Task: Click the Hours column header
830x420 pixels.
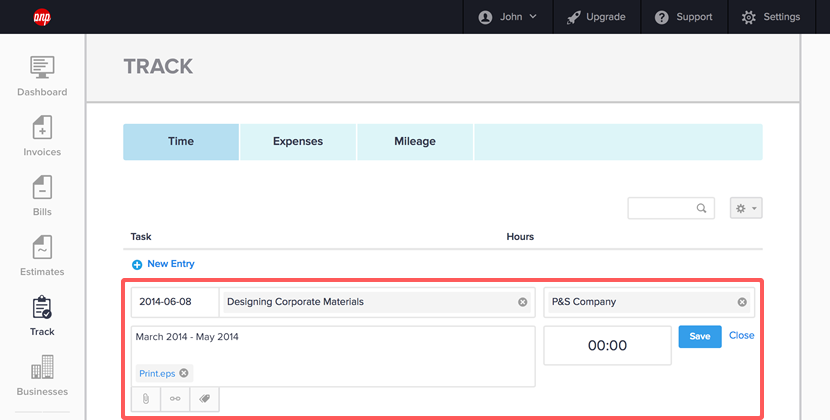Action: pos(520,237)
